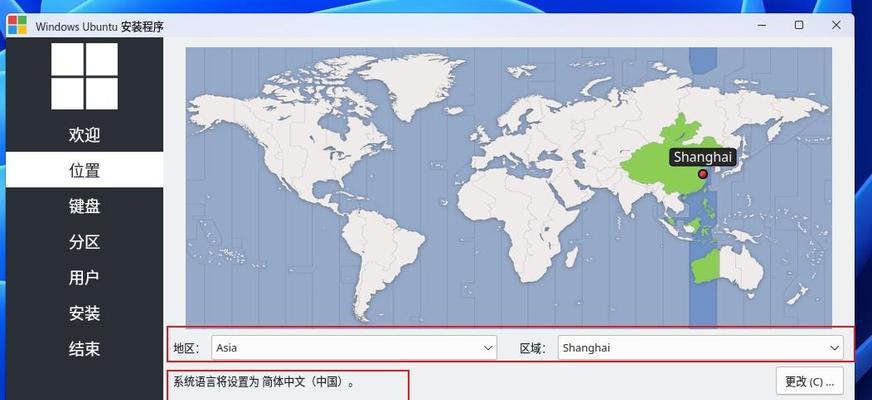This screenshot has width=872, height=400.
Task: Click the 更改 (C) ... button
Action: (810, 382)
